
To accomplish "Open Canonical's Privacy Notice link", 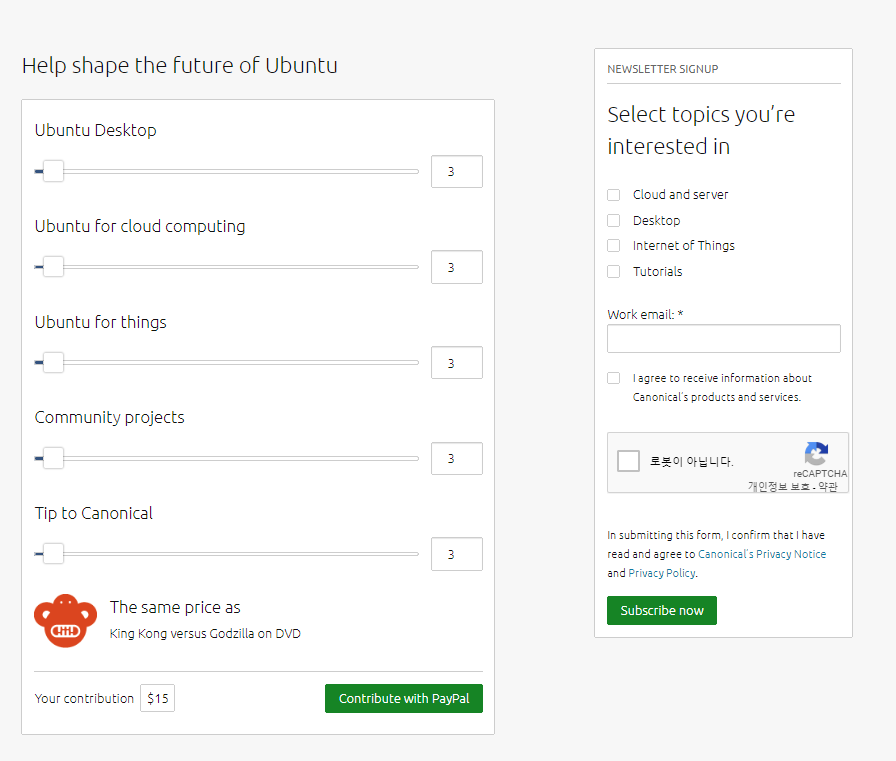I will click(x=762, y=554).
